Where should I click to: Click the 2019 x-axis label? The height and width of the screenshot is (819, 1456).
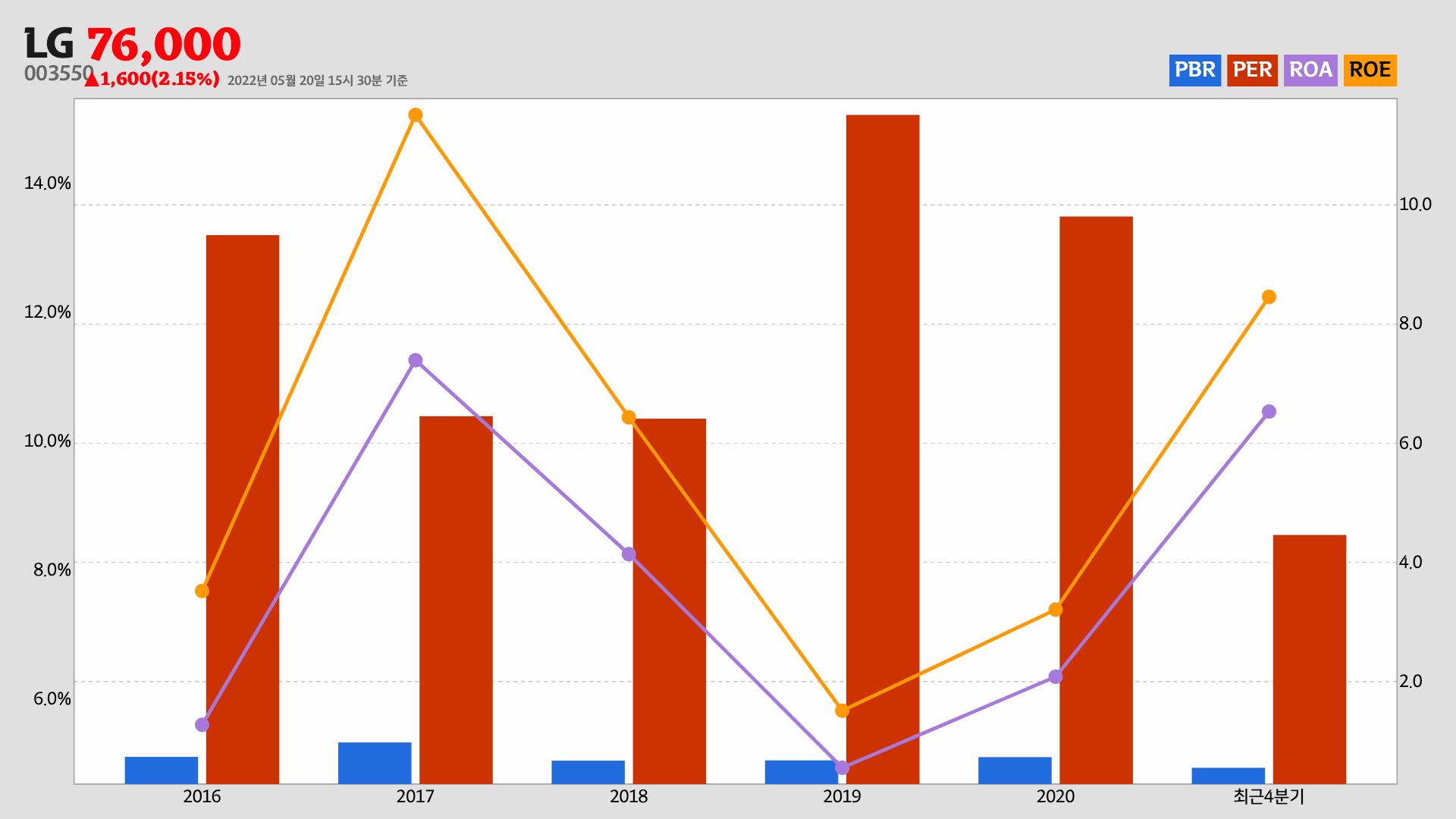843,796
